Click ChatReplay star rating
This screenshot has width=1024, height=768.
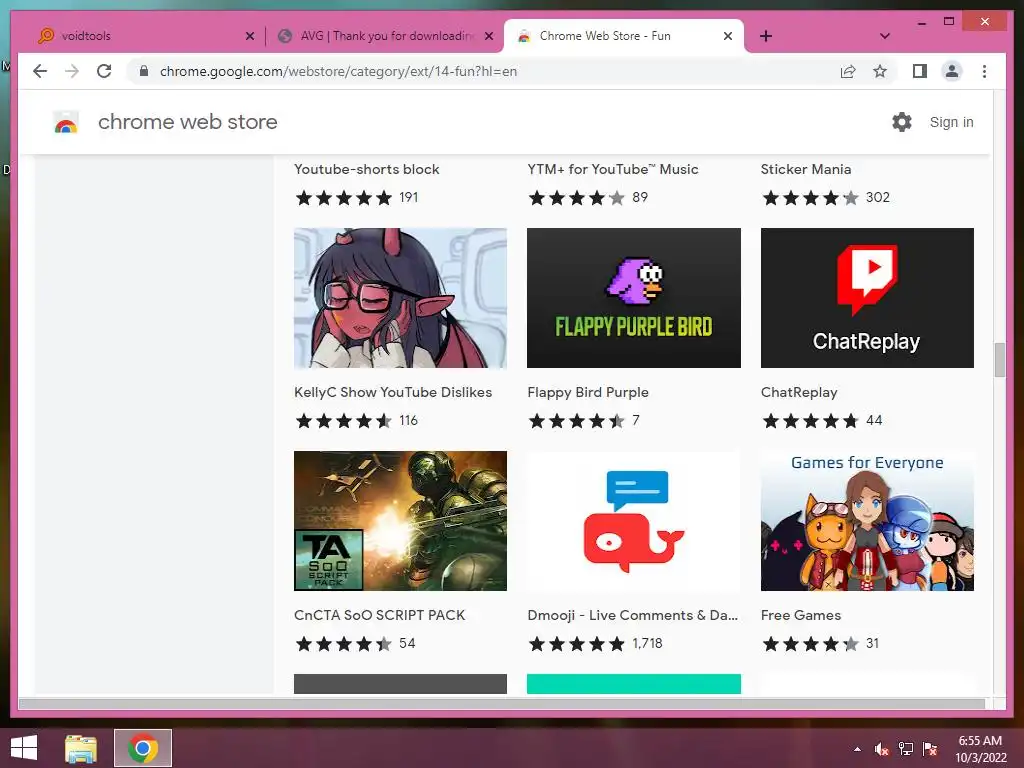810,421
